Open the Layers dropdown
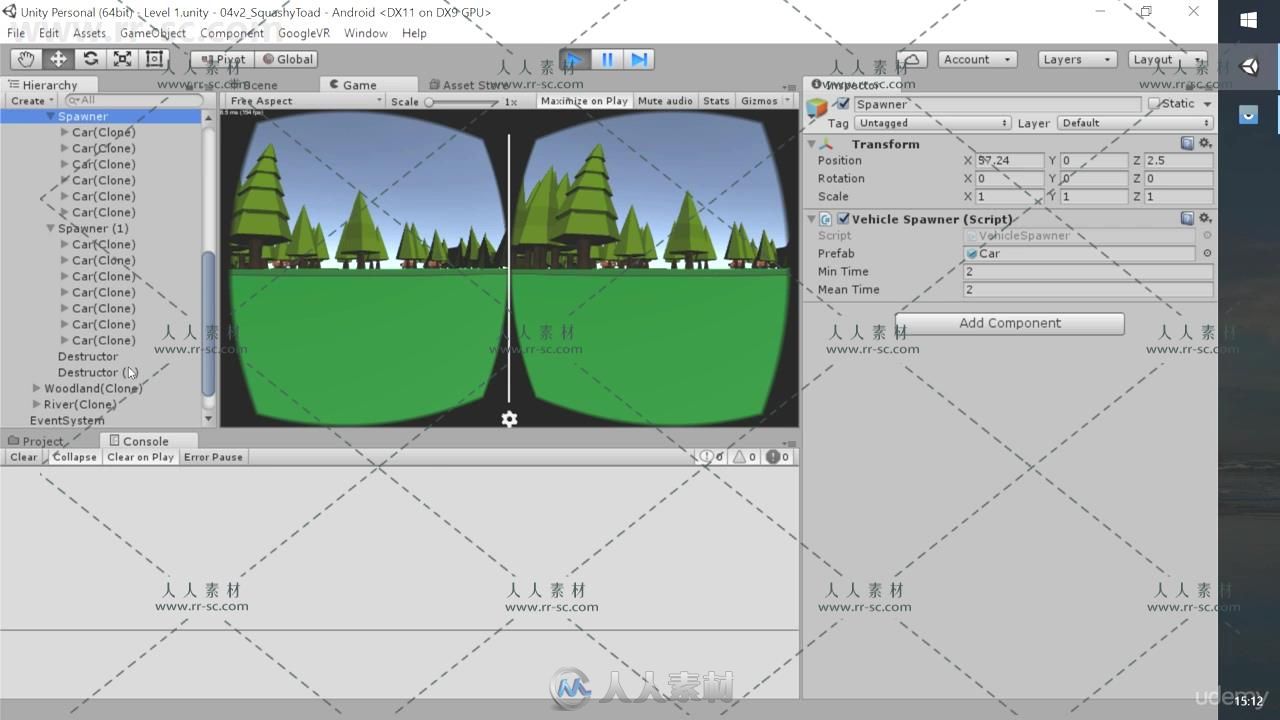This screenshot has height=720, width=1280. tap(1076, 60)
